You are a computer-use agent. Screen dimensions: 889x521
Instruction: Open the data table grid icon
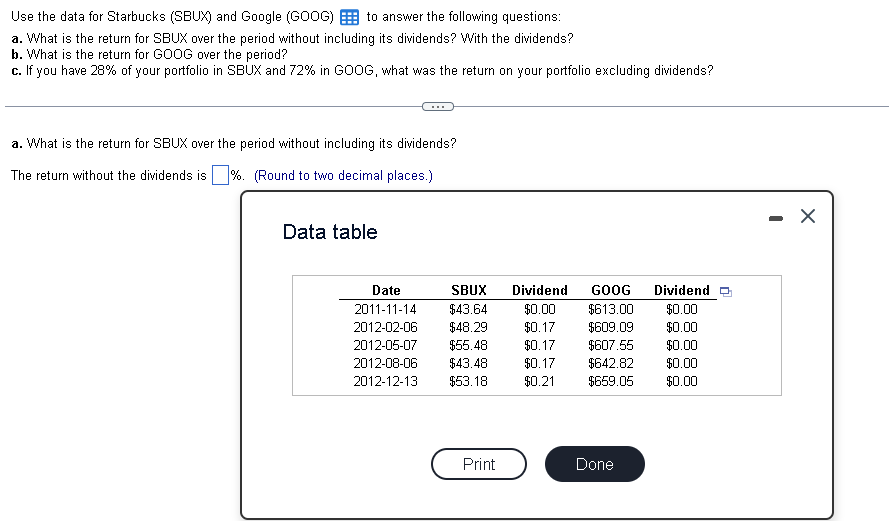tap(349, 17)
